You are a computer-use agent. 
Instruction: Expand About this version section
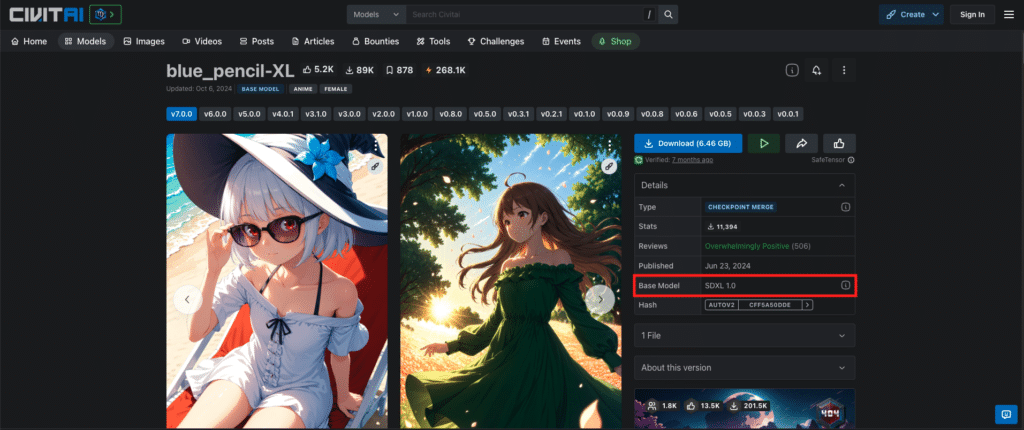[744, 367]
